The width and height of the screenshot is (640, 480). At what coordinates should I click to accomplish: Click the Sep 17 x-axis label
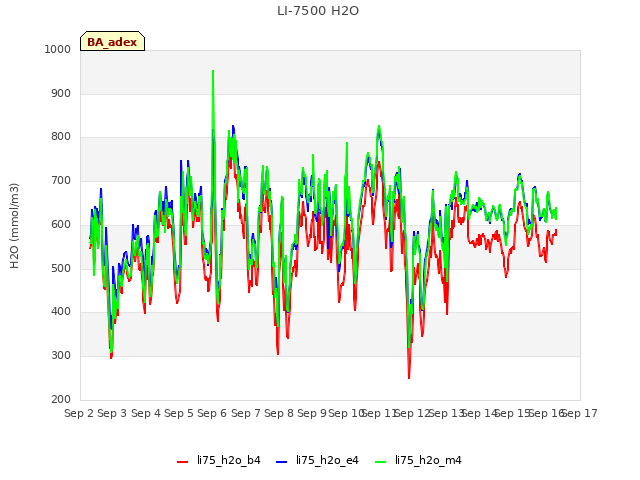[x=580, y=413]
